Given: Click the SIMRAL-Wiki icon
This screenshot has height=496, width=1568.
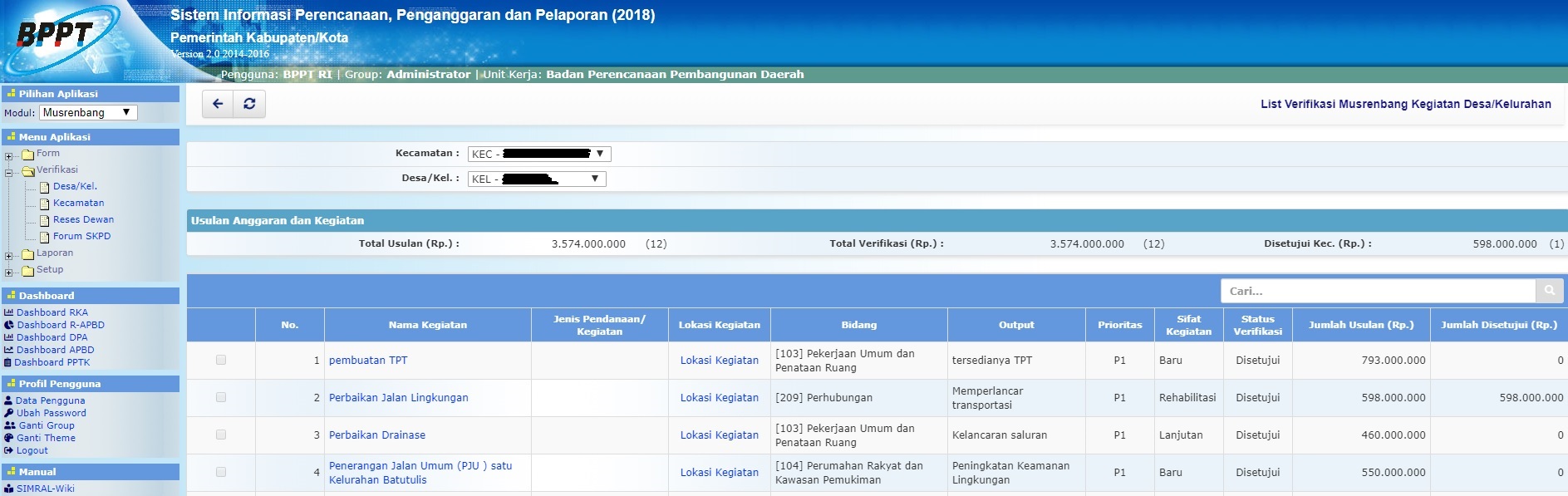Looking at the screenshot, I should click(9, 489).
